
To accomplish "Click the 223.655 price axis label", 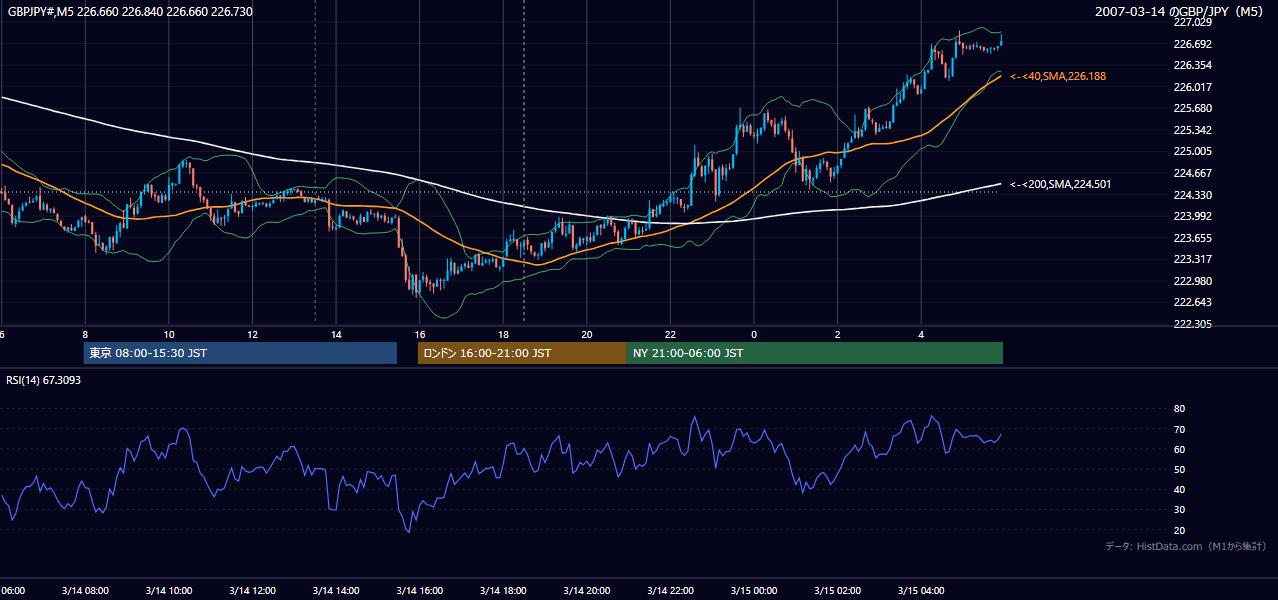I will 1192,238.
